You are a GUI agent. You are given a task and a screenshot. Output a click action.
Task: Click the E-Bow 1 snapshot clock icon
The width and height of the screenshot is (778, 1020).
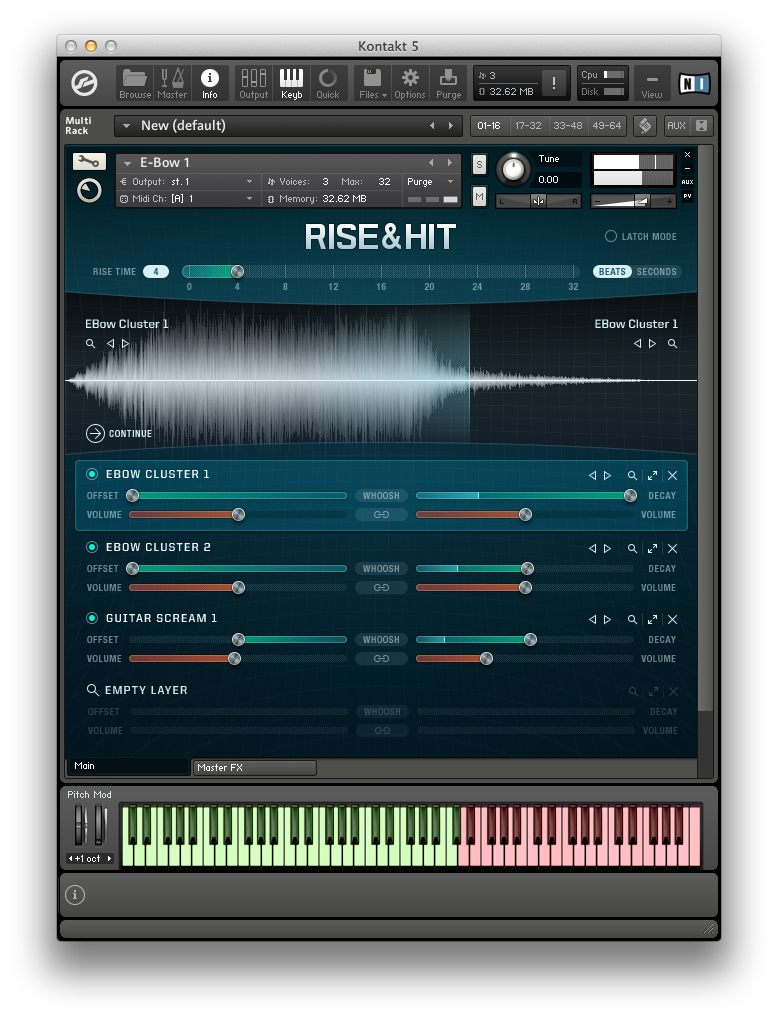pos(89,191)
